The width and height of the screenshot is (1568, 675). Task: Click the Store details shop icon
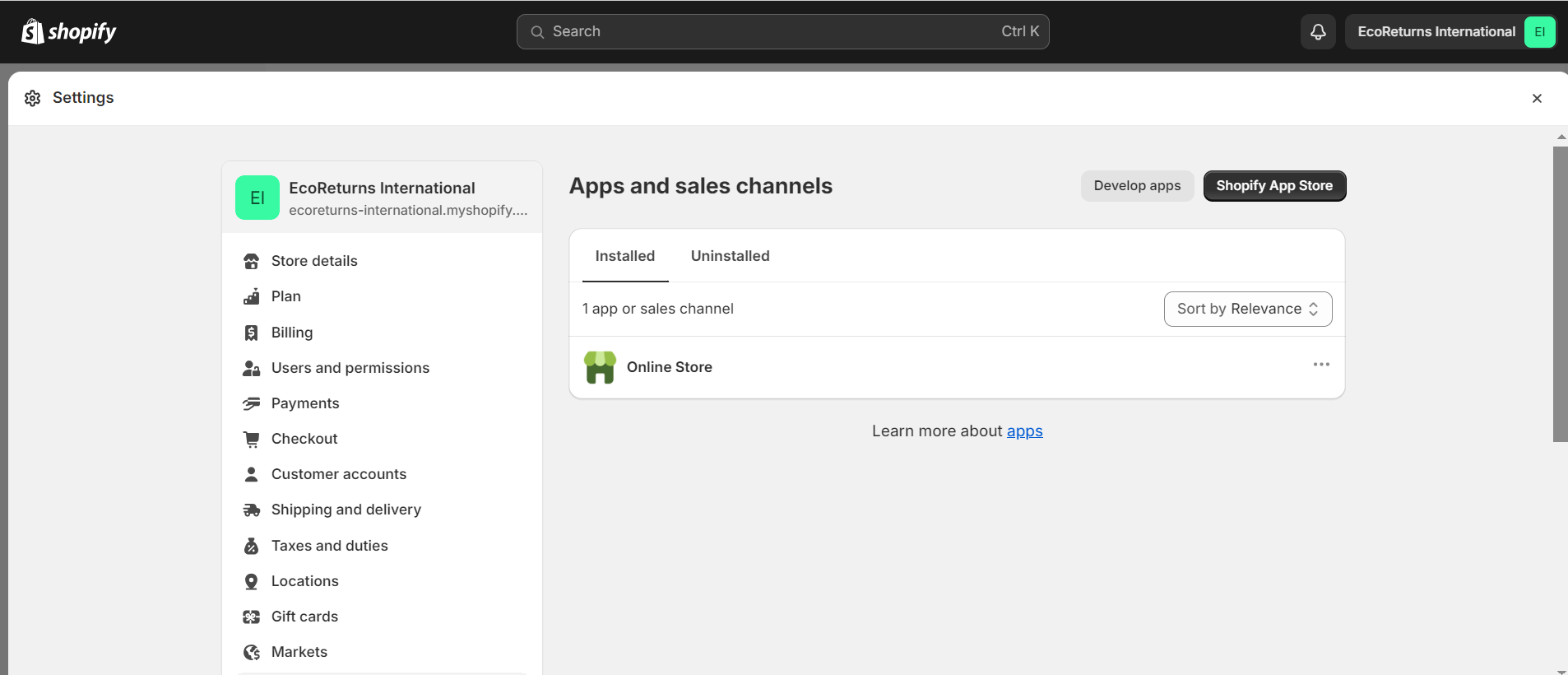click(252, 262)
